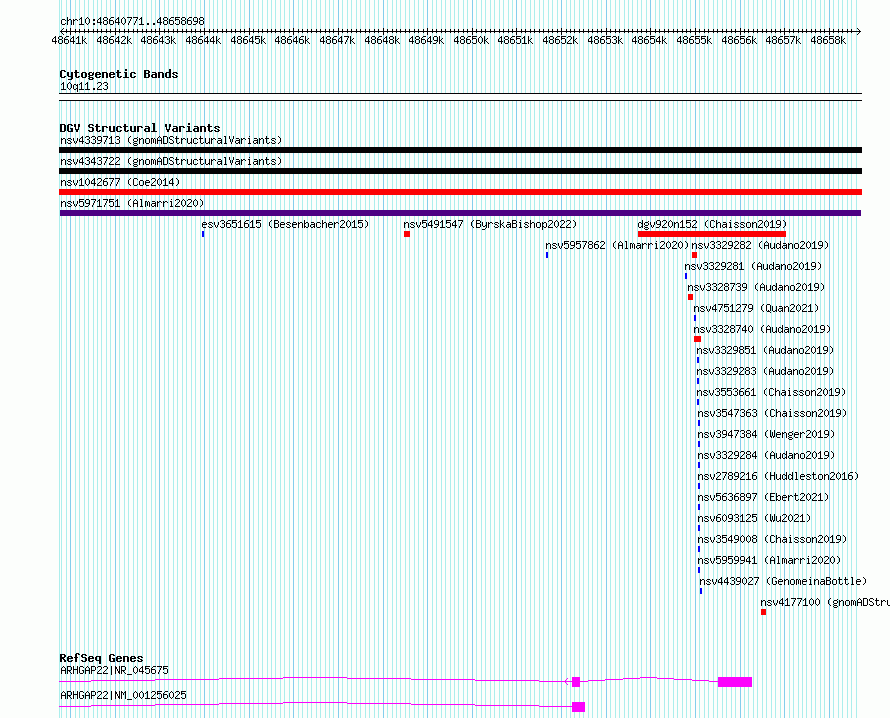Image resolution: width=890 pixels, height=718 pixels.
Task: Open nsv4751279 (Quan2021) variant label
Action: [x=756, y=308]
